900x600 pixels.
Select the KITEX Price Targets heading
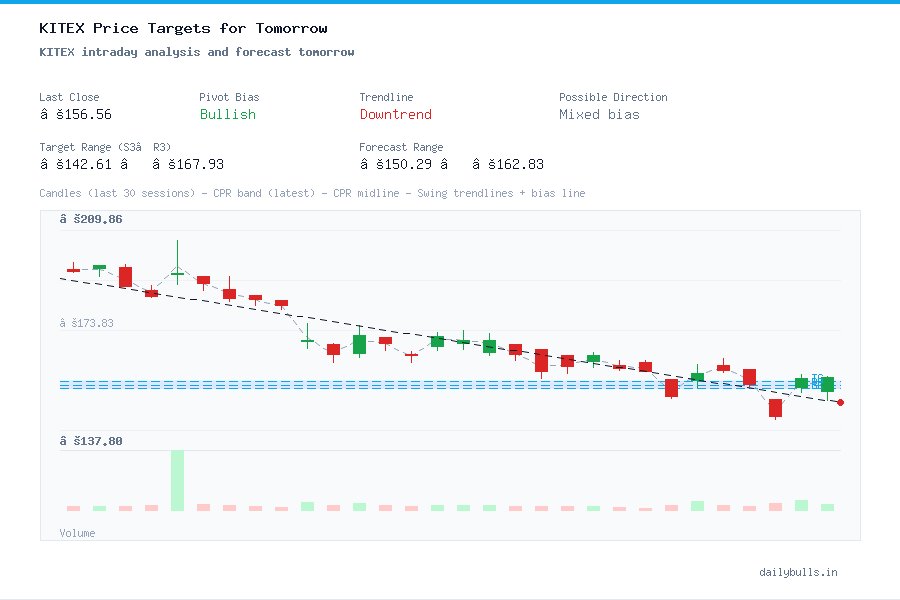click(181, 28)
